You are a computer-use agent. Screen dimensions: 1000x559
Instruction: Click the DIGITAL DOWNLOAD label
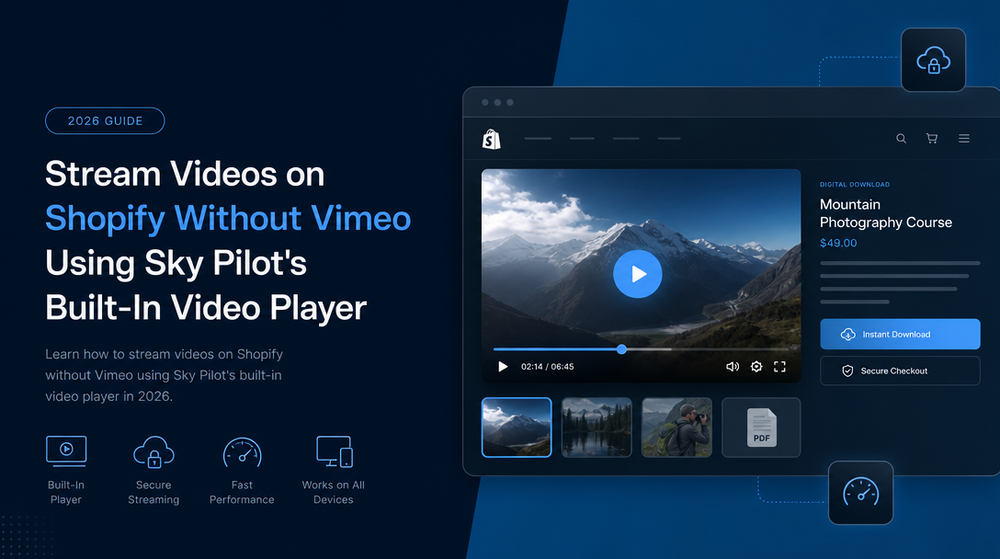[855, 184]
